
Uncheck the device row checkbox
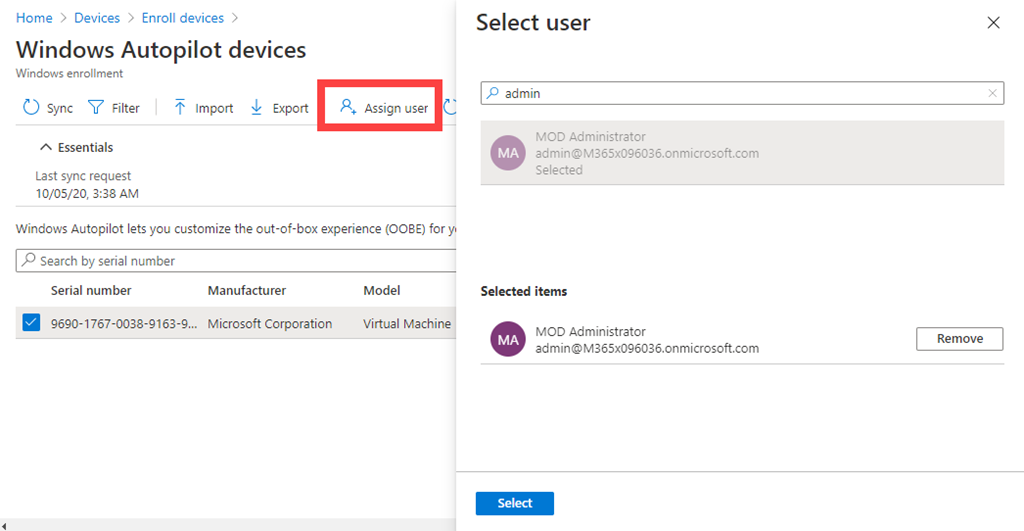click(x=31, y=323)
